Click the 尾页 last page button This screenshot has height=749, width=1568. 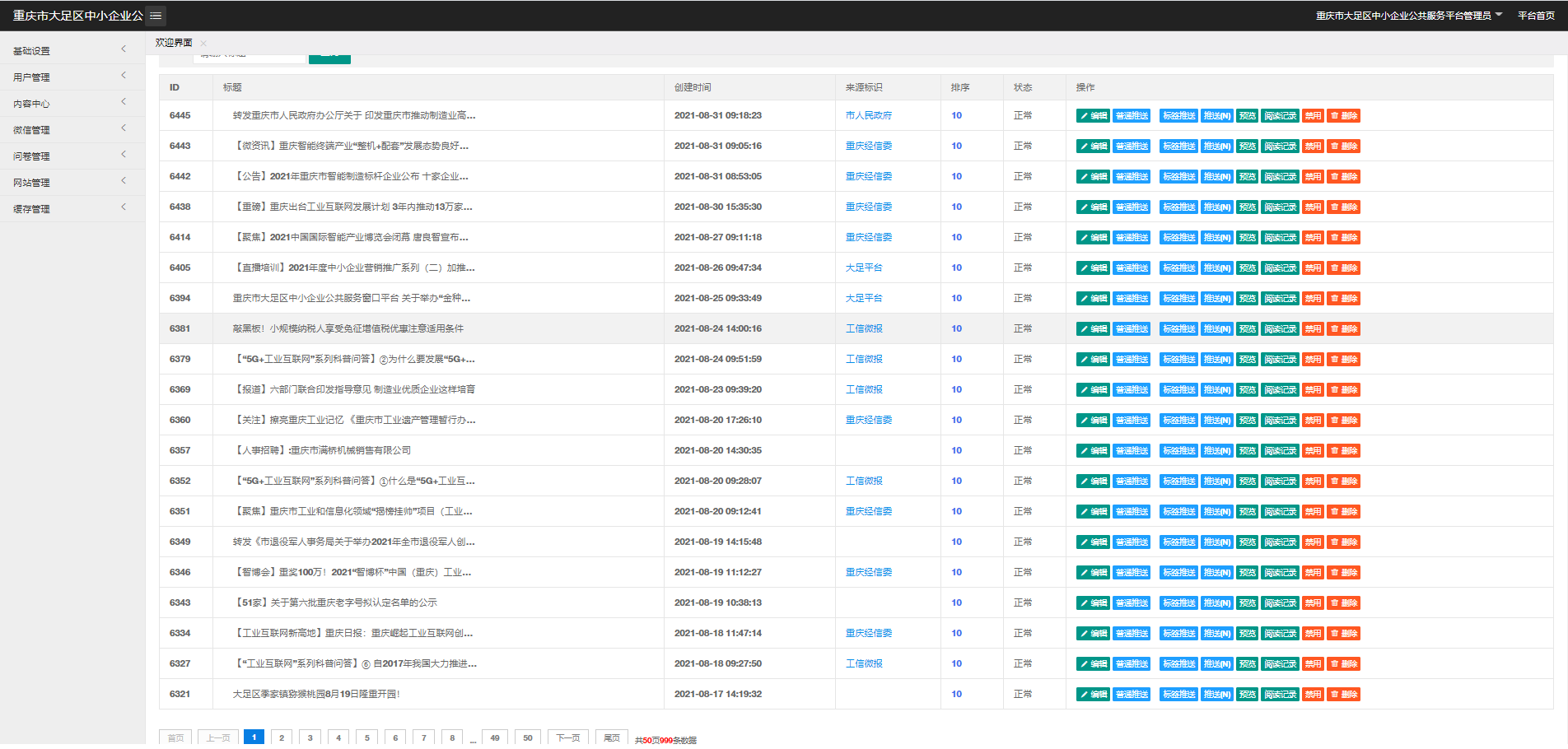[x=612, y=738]
